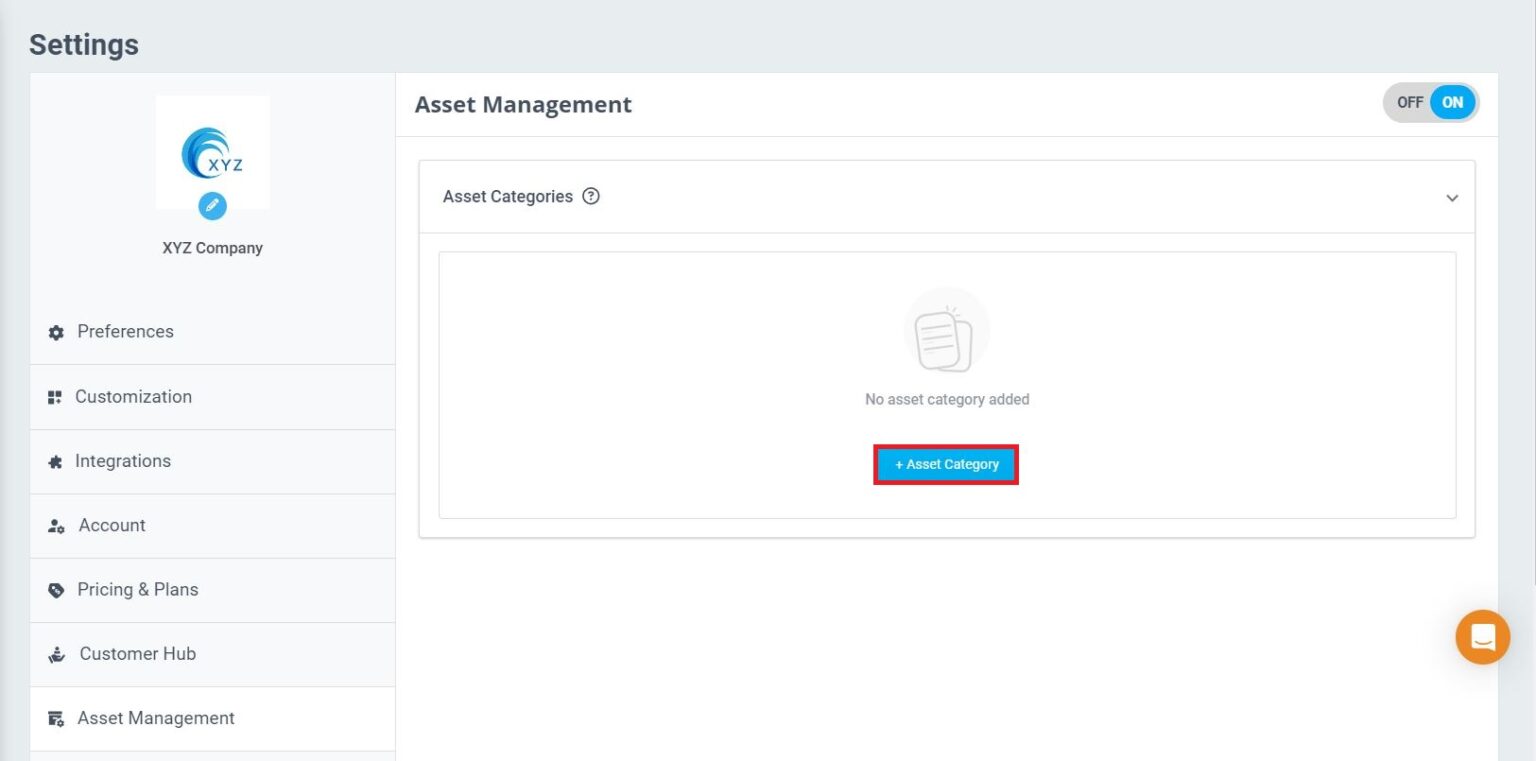The image size is (1536, 761).
Task: Open the Customer Hub settings section
Action: 137,654
